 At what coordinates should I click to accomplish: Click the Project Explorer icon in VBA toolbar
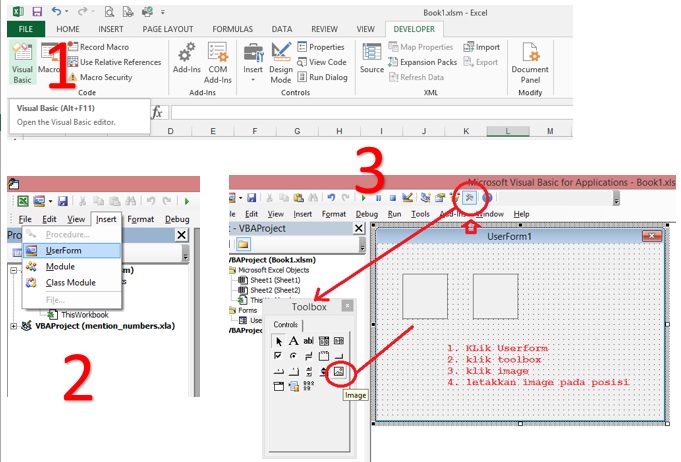[425, 198]
